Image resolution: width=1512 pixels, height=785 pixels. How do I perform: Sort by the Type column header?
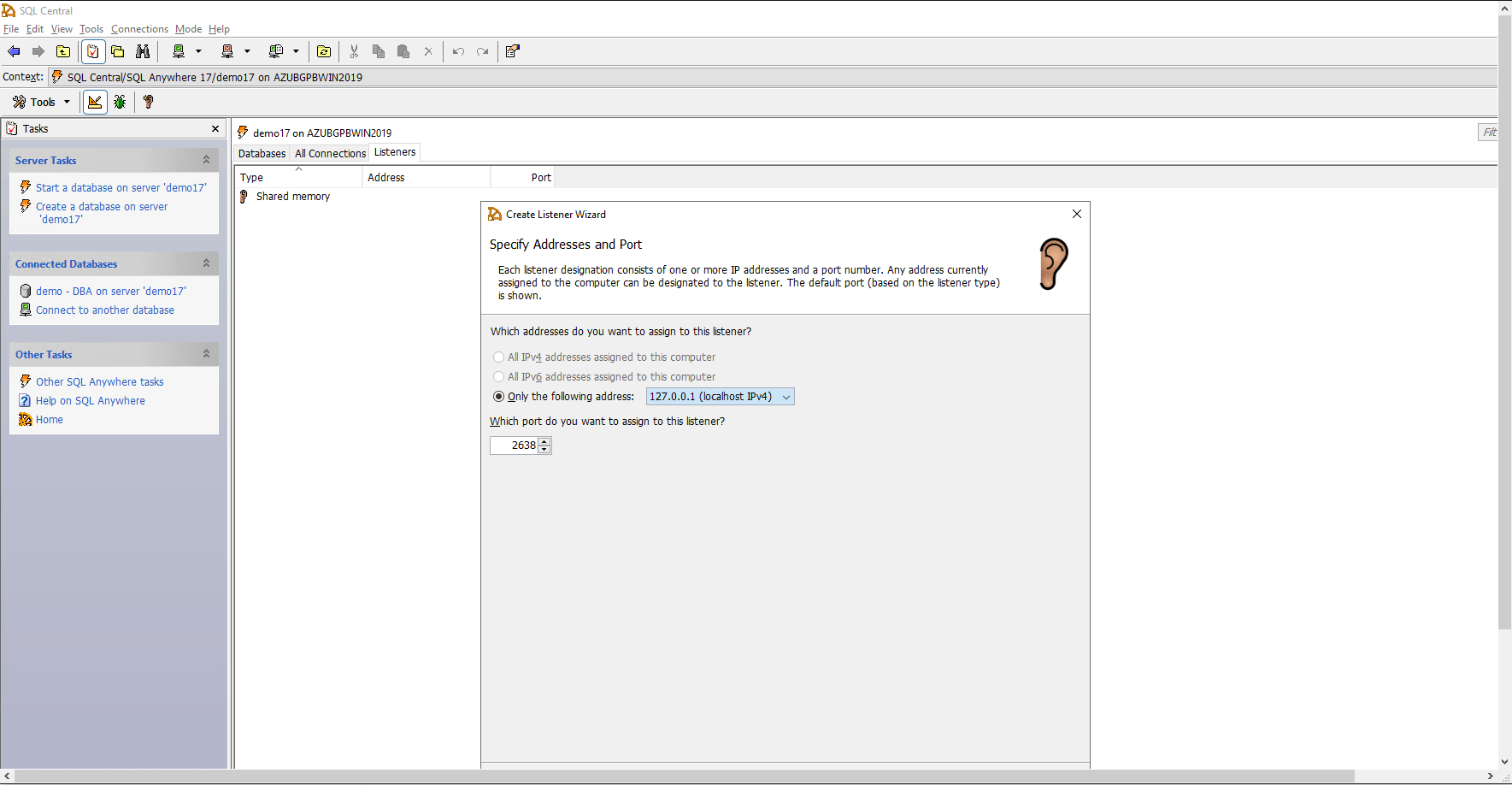298,177
